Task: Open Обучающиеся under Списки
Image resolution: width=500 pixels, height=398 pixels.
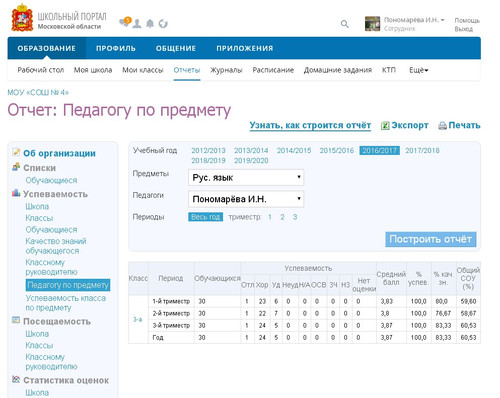Action: click(51, 180)
